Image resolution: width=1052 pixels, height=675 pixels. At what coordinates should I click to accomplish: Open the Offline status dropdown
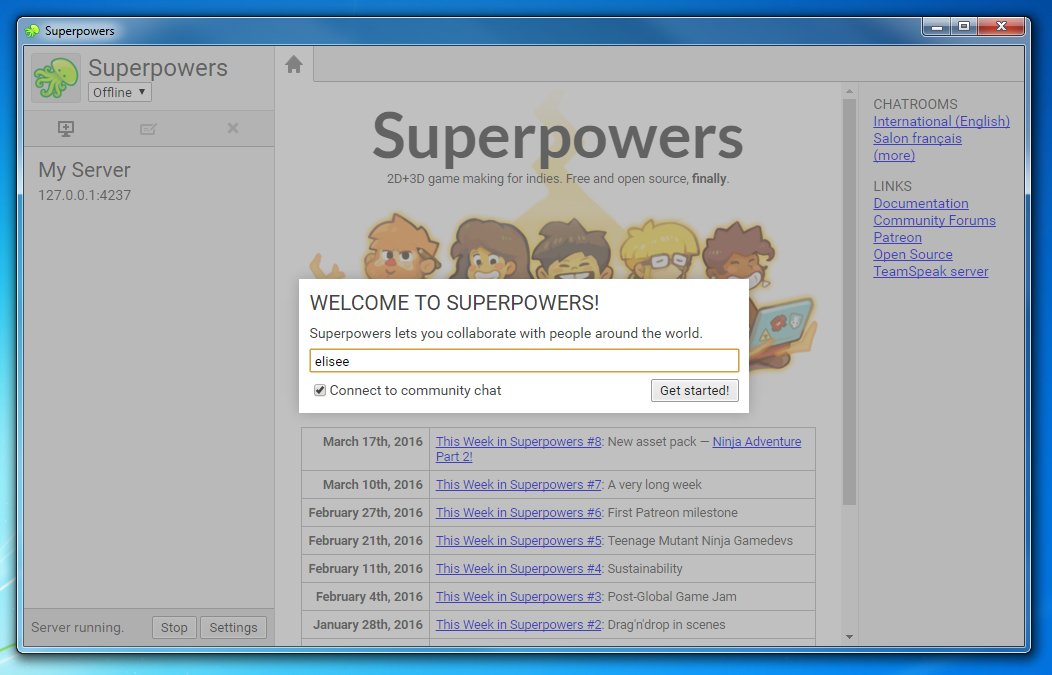[x=119, y=92]
